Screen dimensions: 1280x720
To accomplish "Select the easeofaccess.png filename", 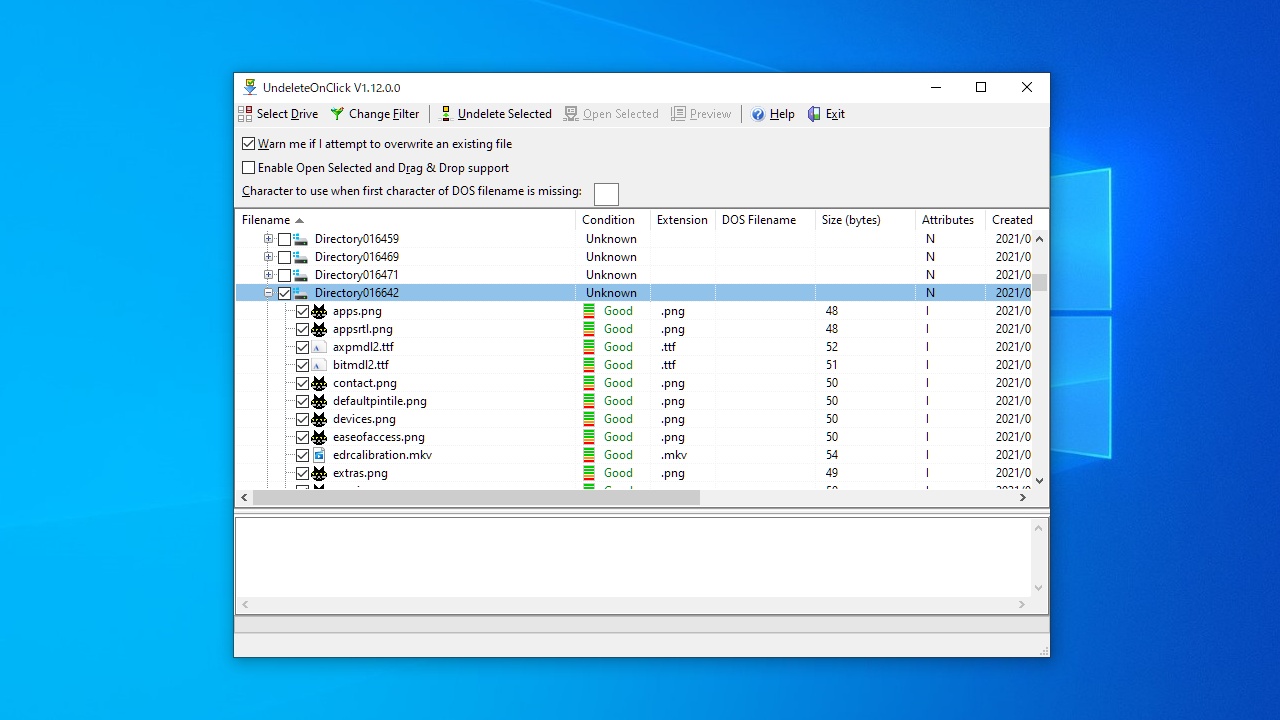I will [x=379, y=437].
